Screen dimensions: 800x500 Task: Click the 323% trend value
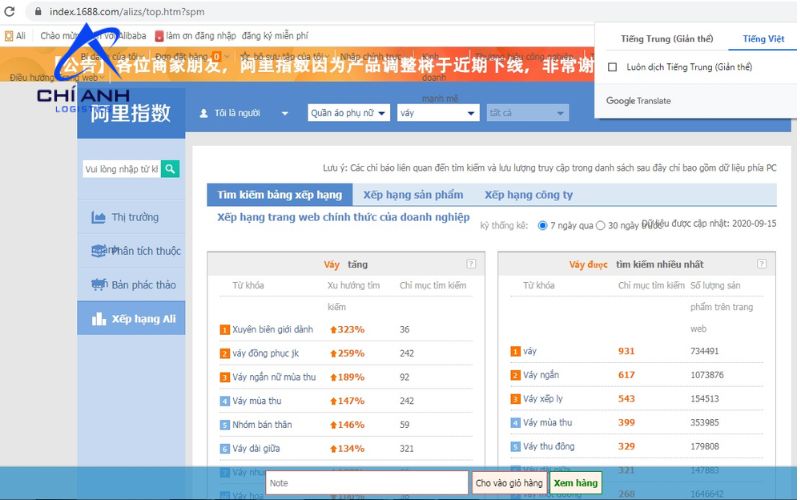point(347,330)
